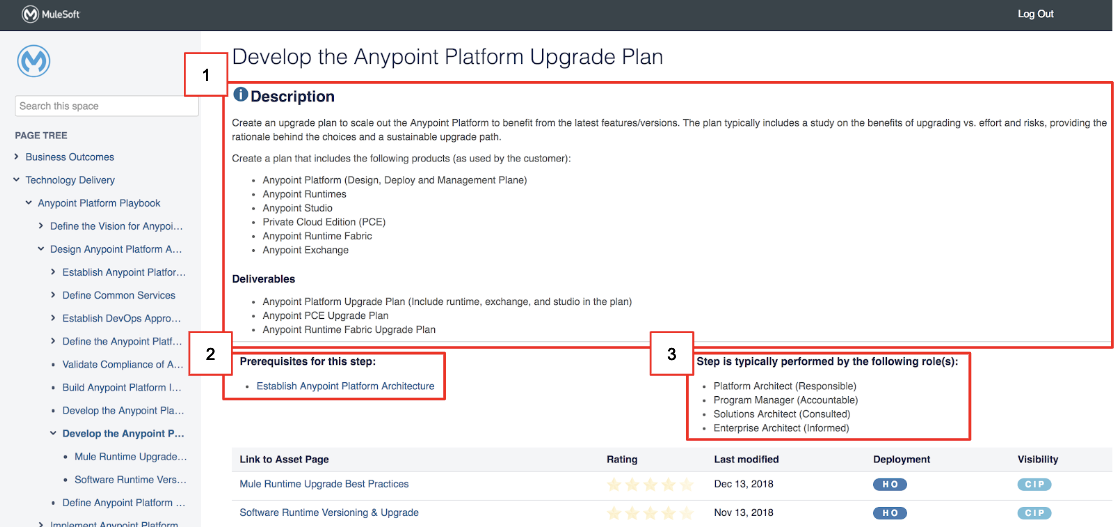1117x527 pixels.
Task: Click the Nov 13, 2018 date cell
Action: tap(743, 512)
